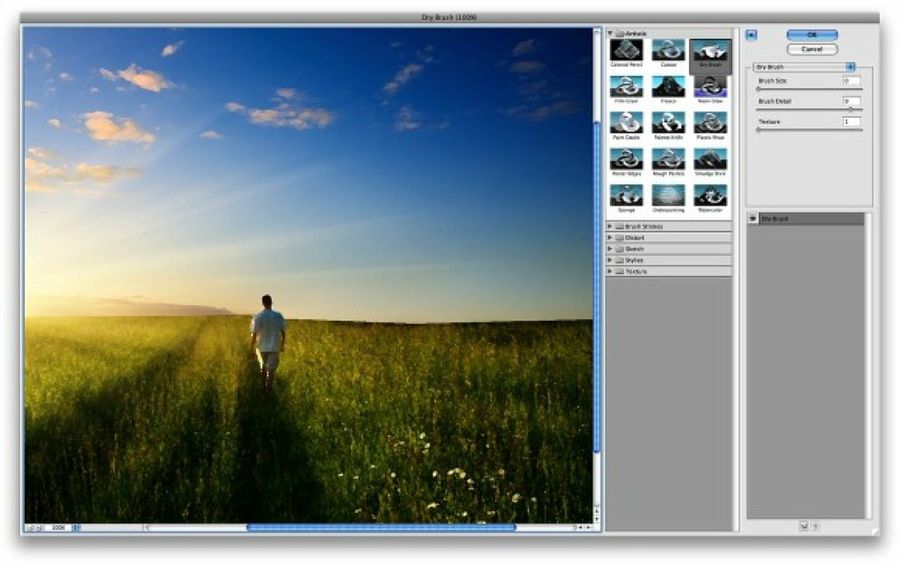The image size is (900, 564).
Task: Select the Watercolor filter thumbnail
Action: click(x=710, y=195)
